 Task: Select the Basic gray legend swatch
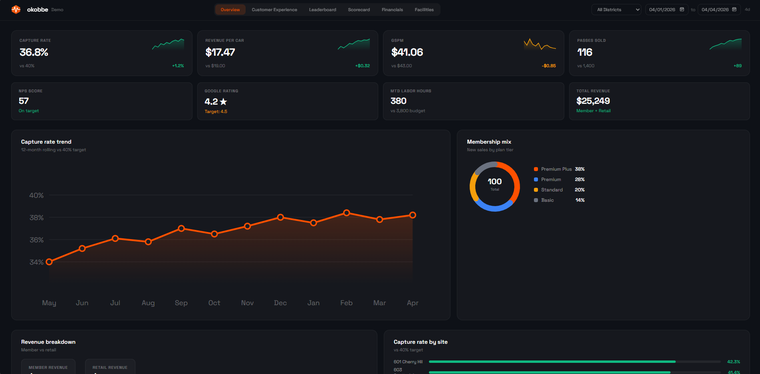coord(536,200)
